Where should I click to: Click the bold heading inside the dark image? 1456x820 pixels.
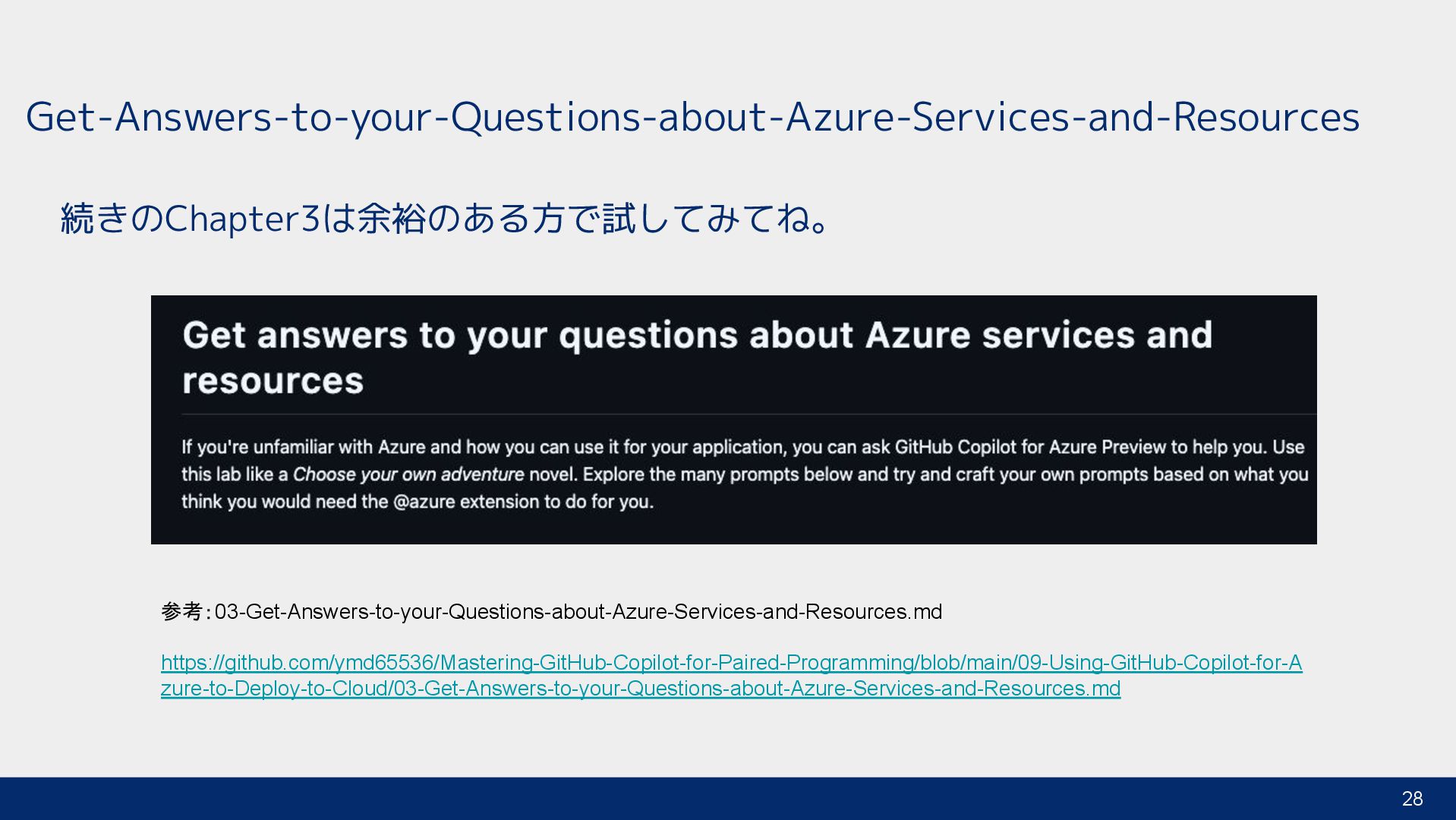click(x=697, y=336)
